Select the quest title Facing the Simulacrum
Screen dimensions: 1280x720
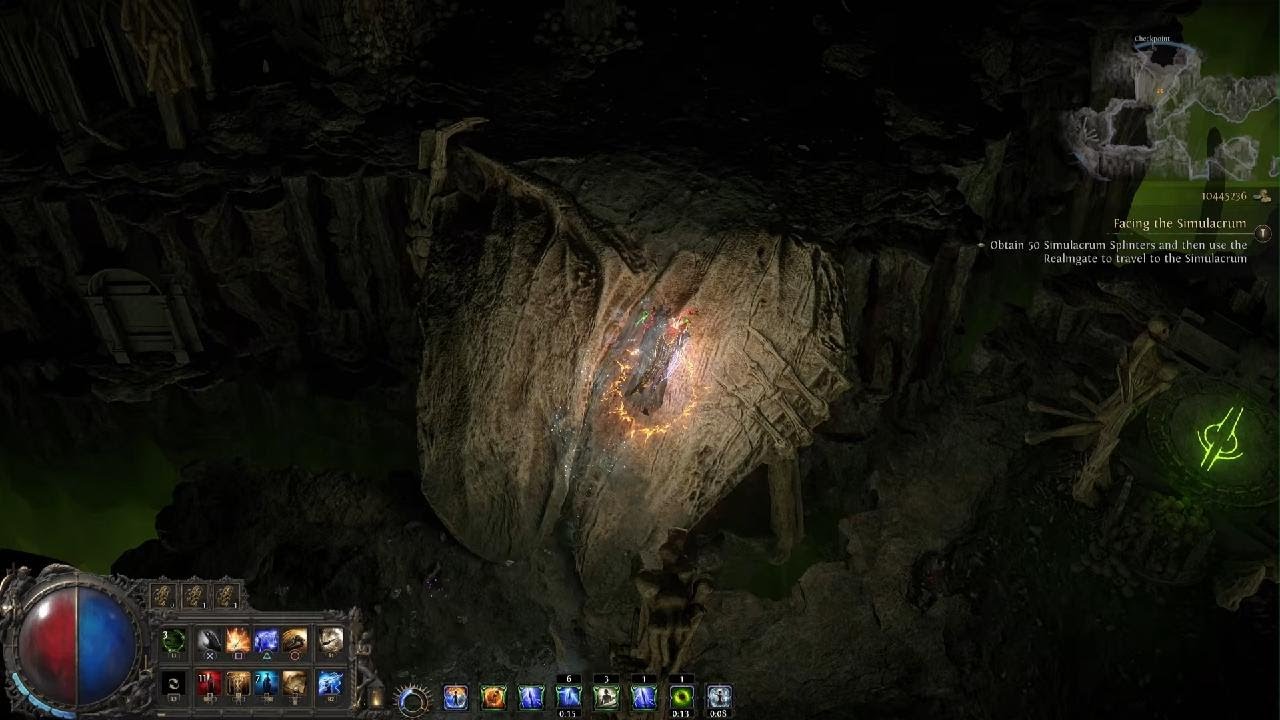point(1180,224)
